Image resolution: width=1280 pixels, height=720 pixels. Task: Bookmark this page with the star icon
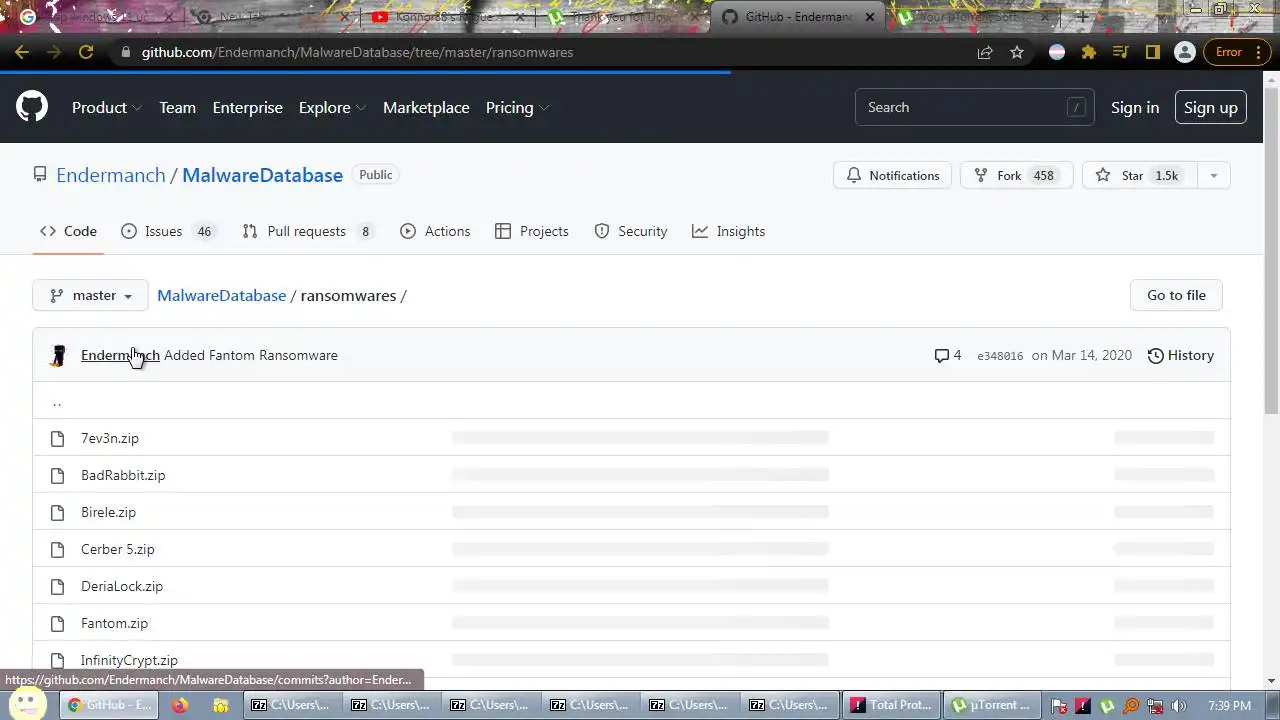point(1017,52)
